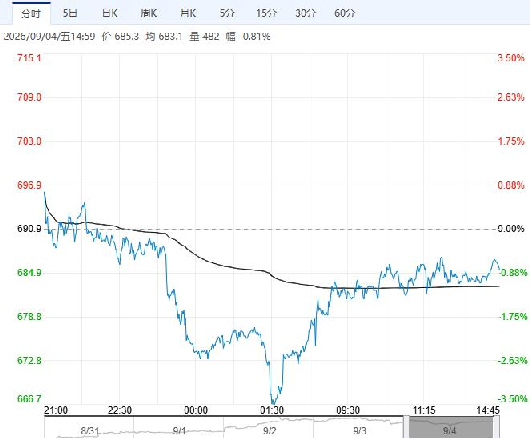This screenshot has height=438, width=530.
Task: Switch to the 5分 minute chart
Action: point(227,14)
